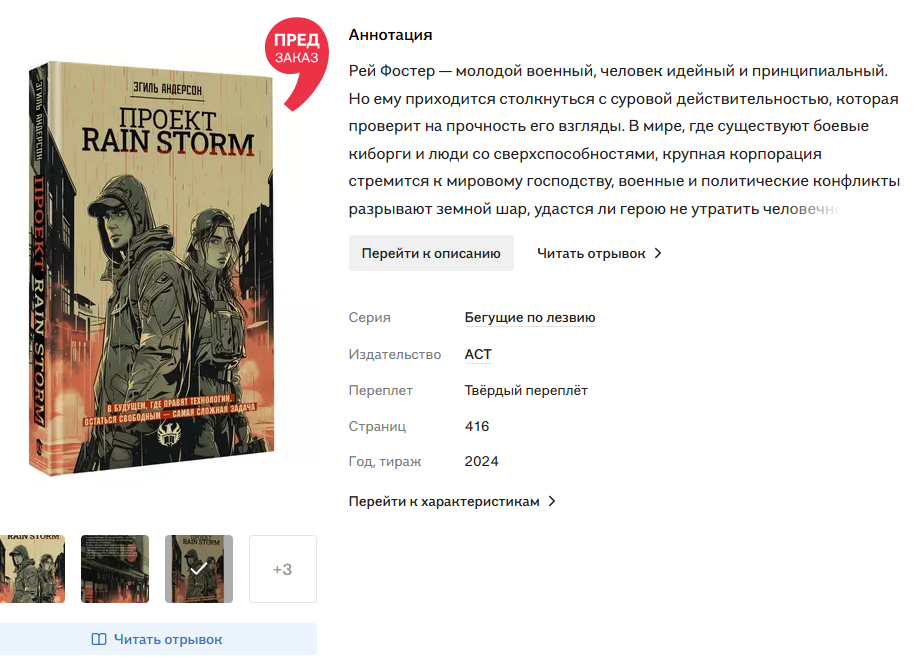Click chevron arrow next to Читать отрывок link
Viewport: 921px width, 662px height.
[658, 253]
